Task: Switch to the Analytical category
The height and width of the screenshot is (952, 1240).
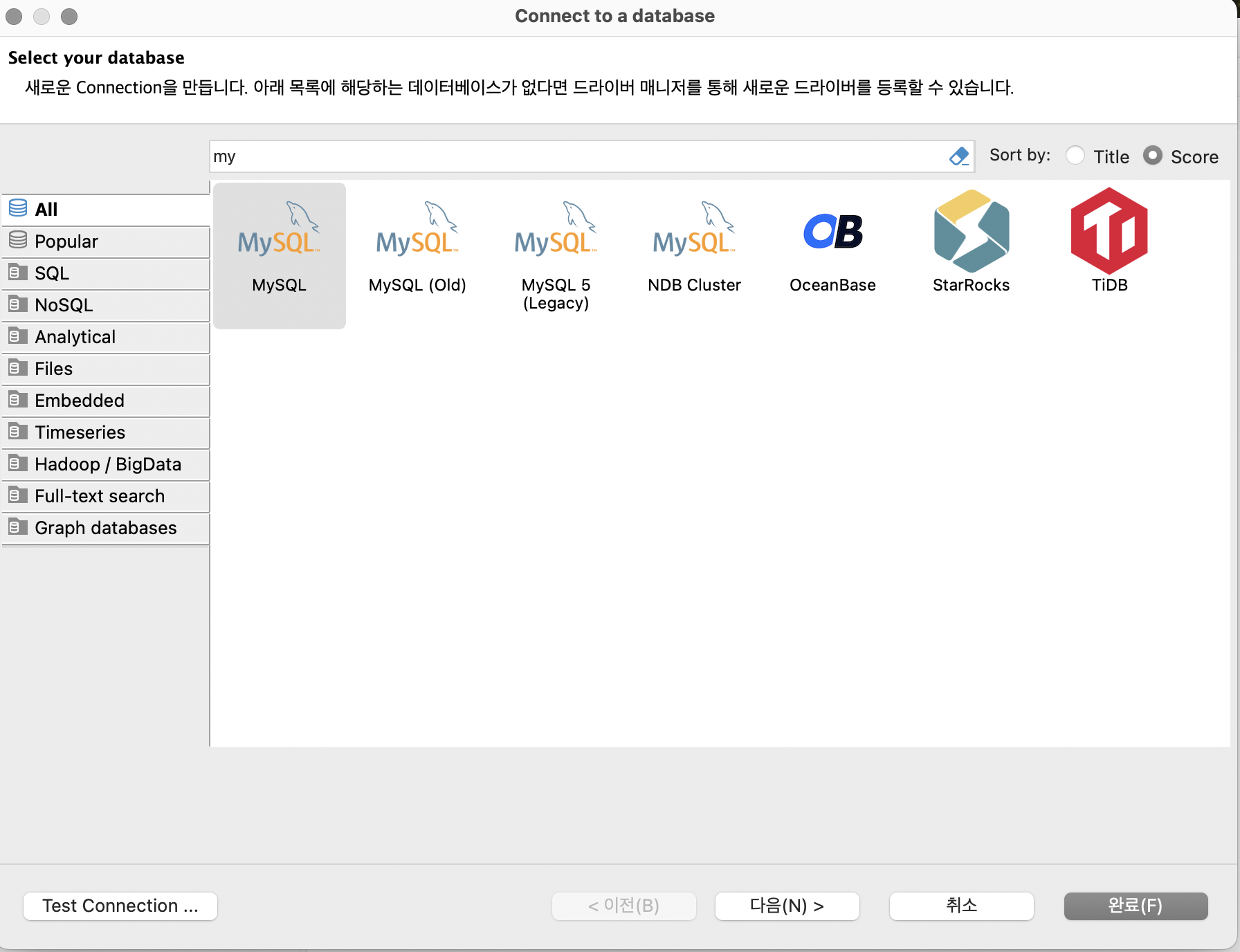Action: (106, 337)
